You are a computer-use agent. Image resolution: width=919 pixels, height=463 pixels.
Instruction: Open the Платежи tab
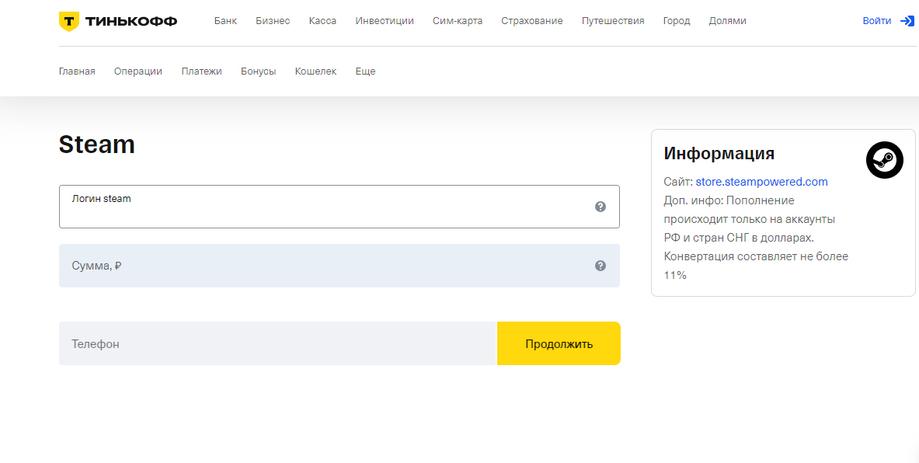coord(202,72)
